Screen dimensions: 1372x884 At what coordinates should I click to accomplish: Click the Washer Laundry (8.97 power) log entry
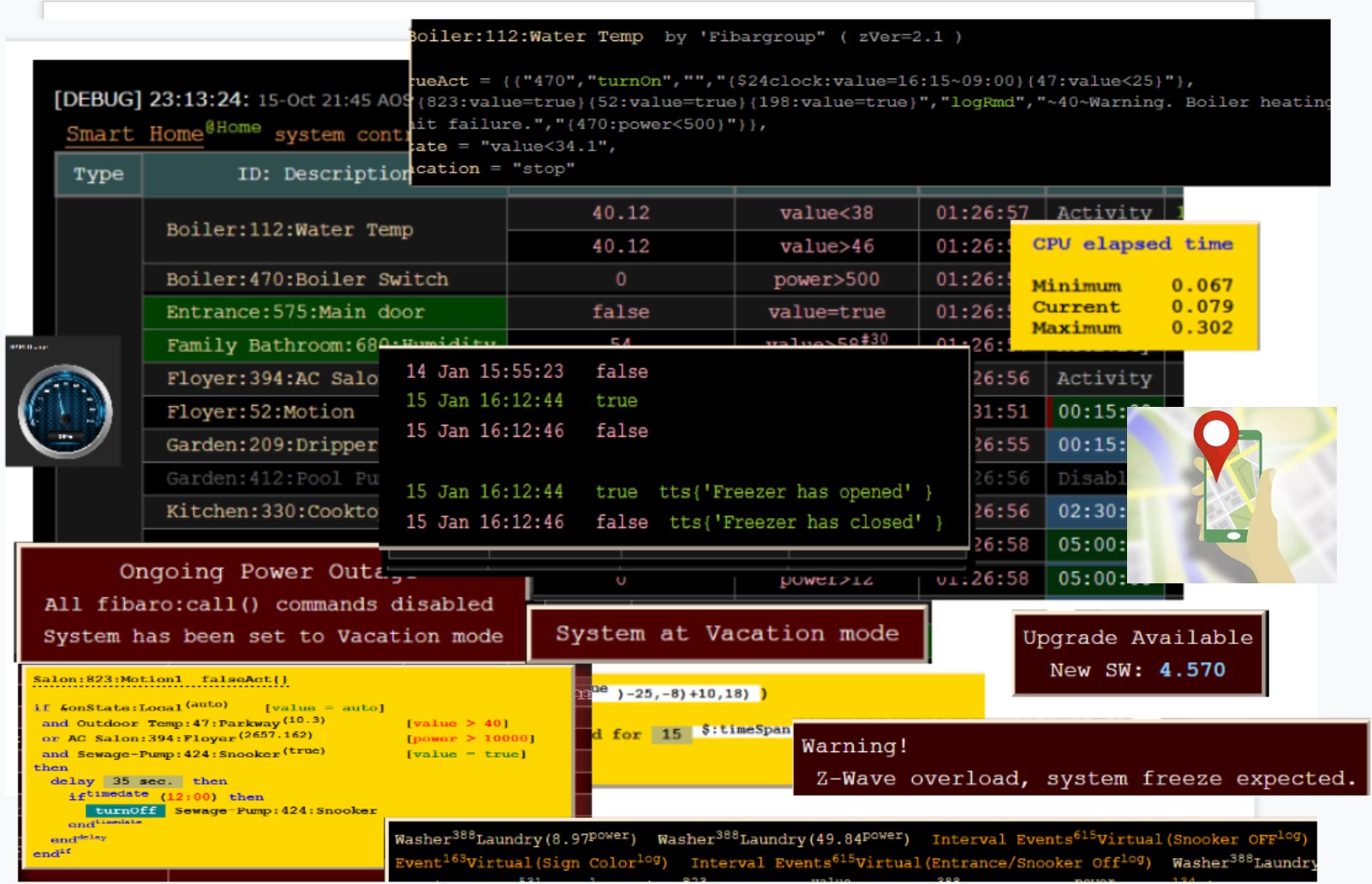(x=515, y=839)
